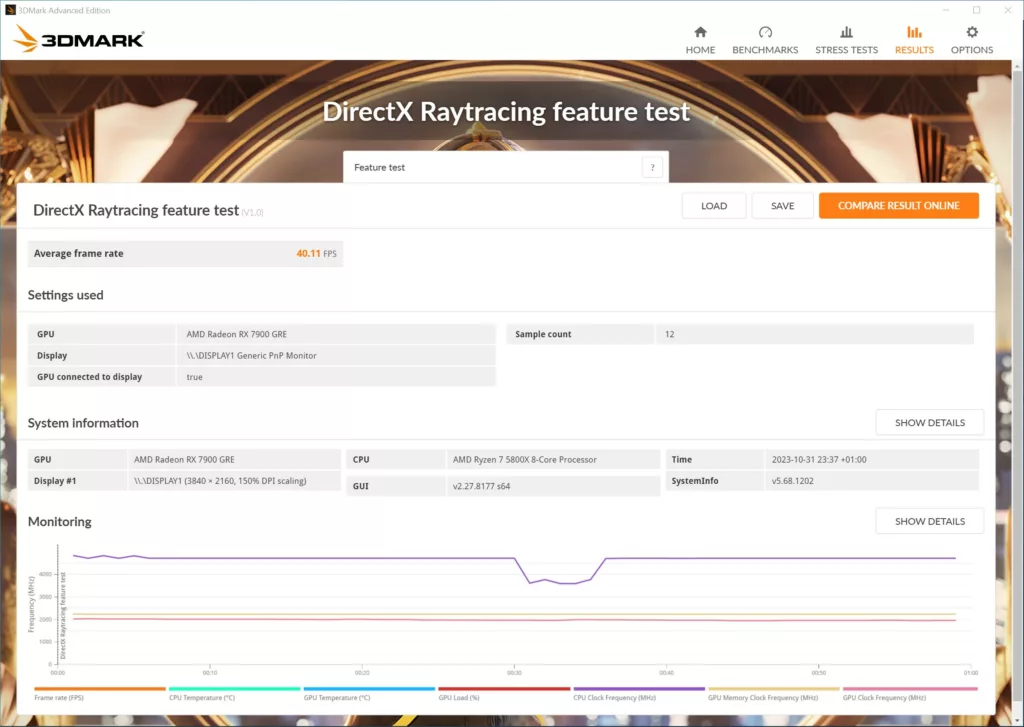Select the Results tab
This screenshot has width=1024, height=727.
[914, 40]
